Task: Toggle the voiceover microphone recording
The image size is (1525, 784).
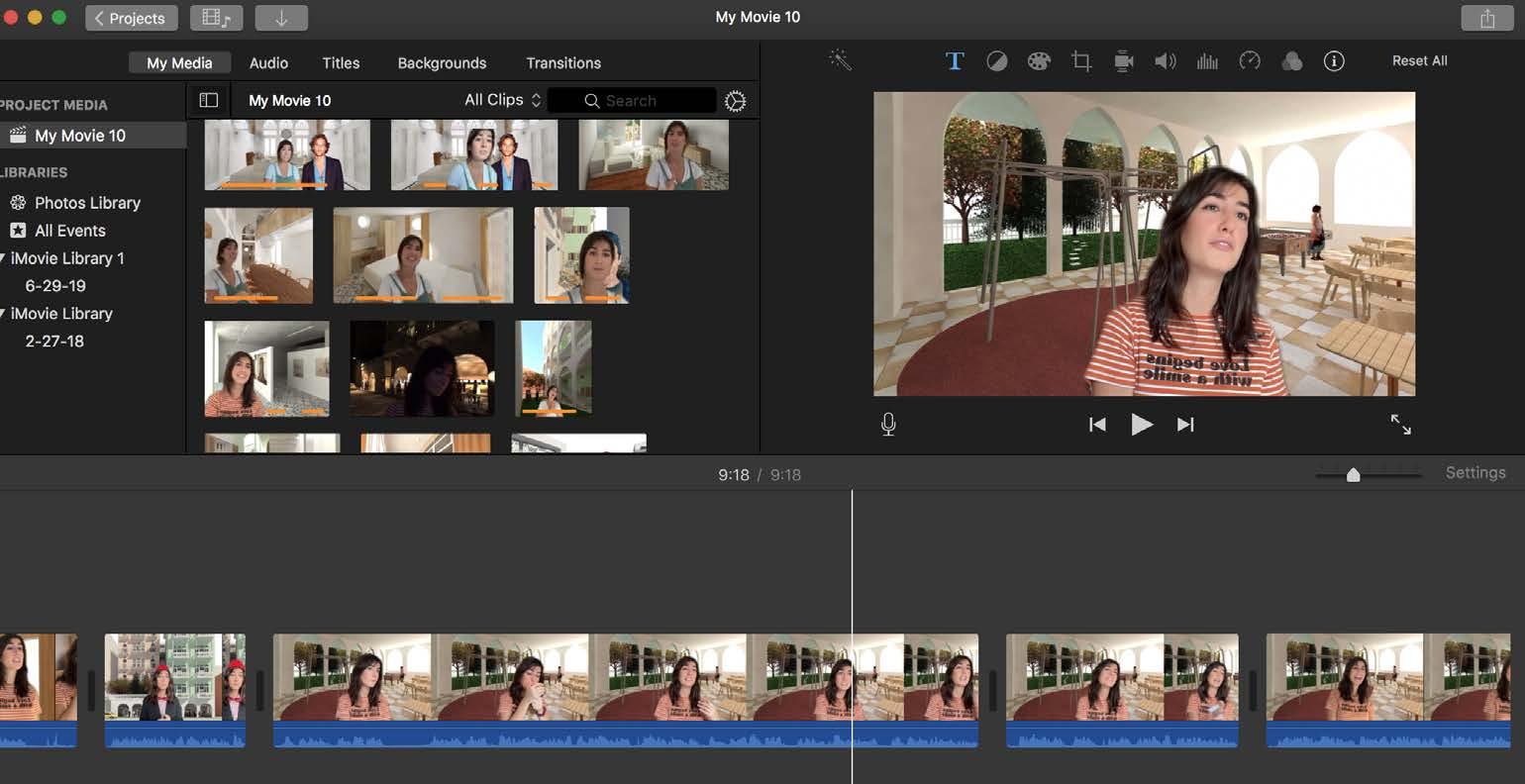Action: click(x=888, y=425)
